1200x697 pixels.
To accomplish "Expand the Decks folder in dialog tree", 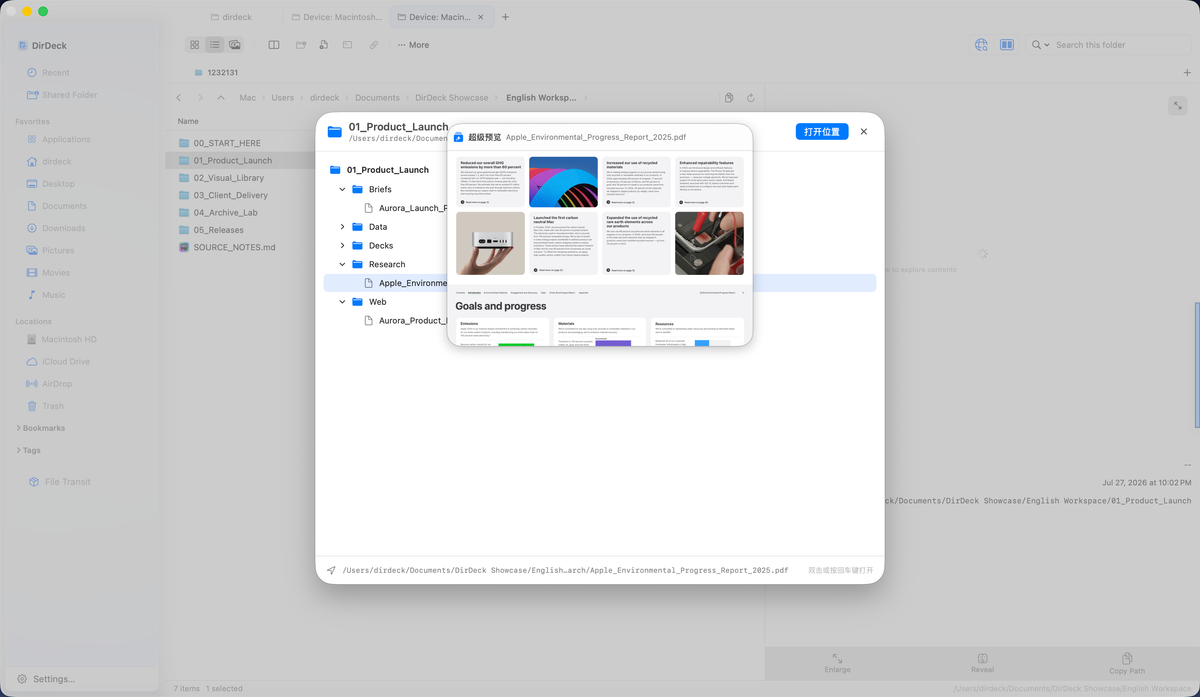I will point(342,245).
